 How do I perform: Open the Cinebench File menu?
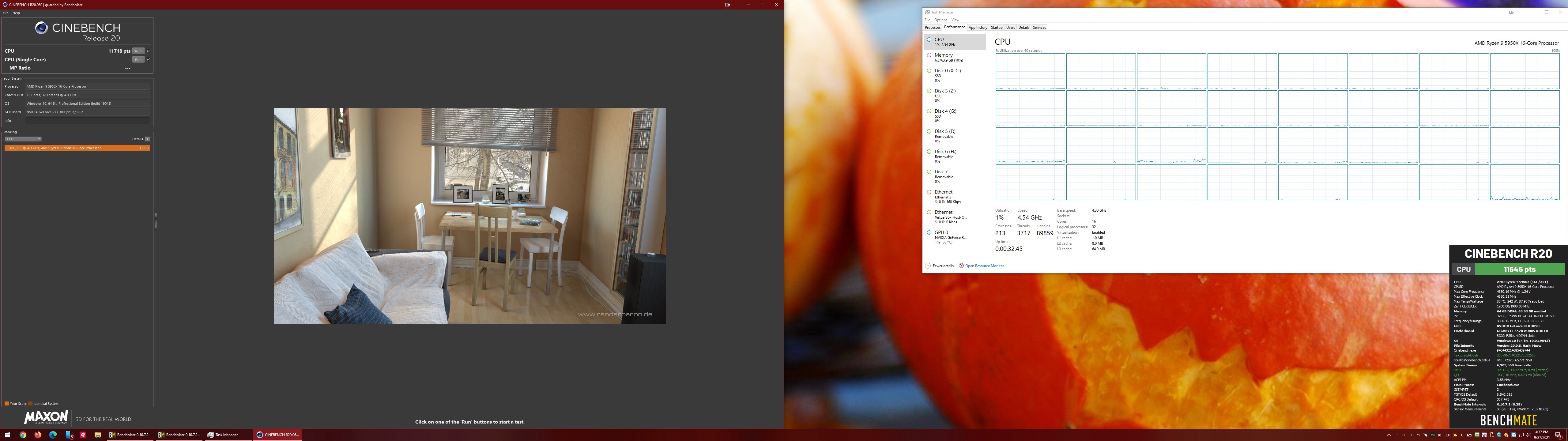pos(6,13)
